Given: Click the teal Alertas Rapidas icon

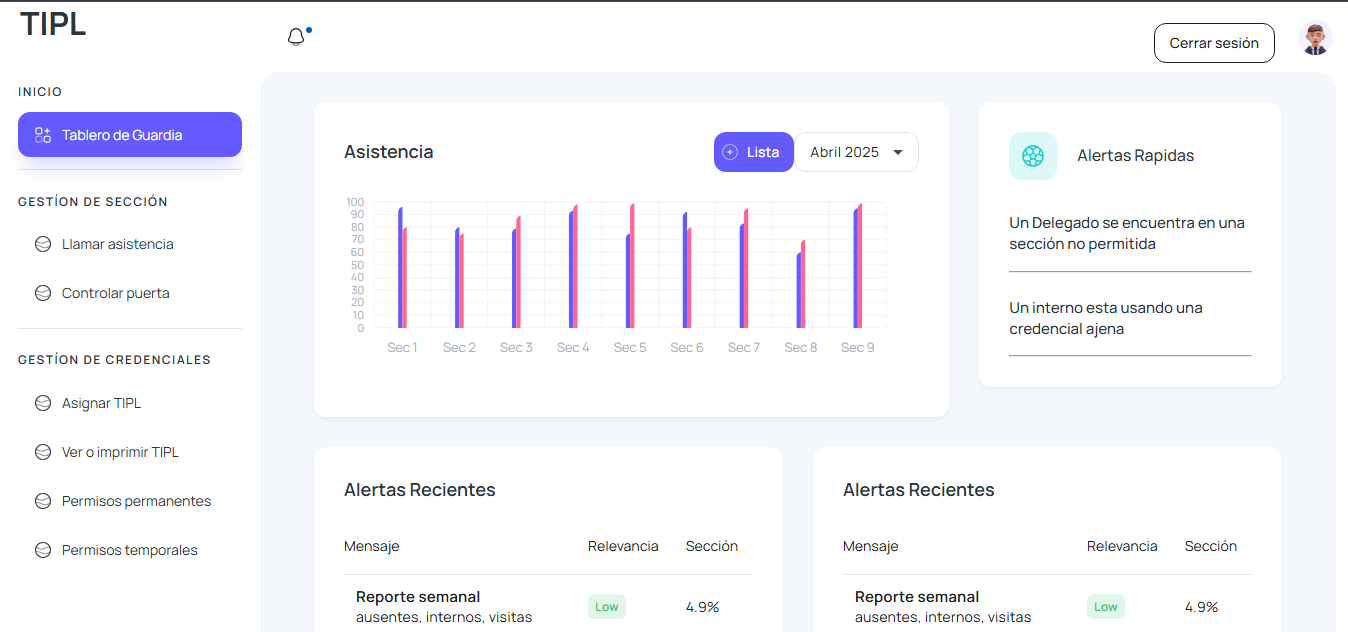Looking at the screenshot, I should (x=1033, y=156).
